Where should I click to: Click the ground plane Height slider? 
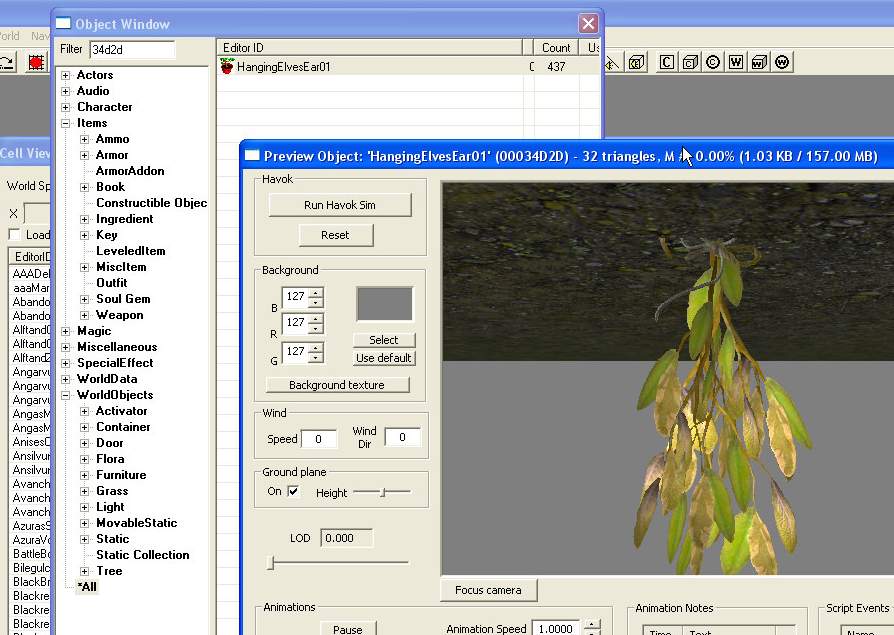point(381,492)
